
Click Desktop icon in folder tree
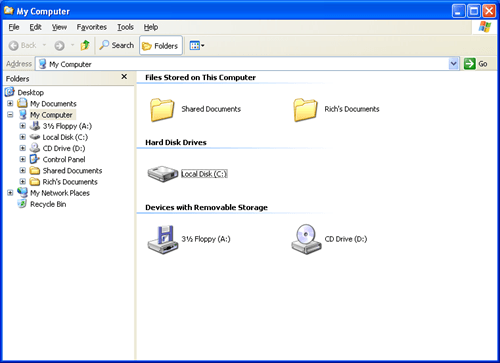click(10, 92)
